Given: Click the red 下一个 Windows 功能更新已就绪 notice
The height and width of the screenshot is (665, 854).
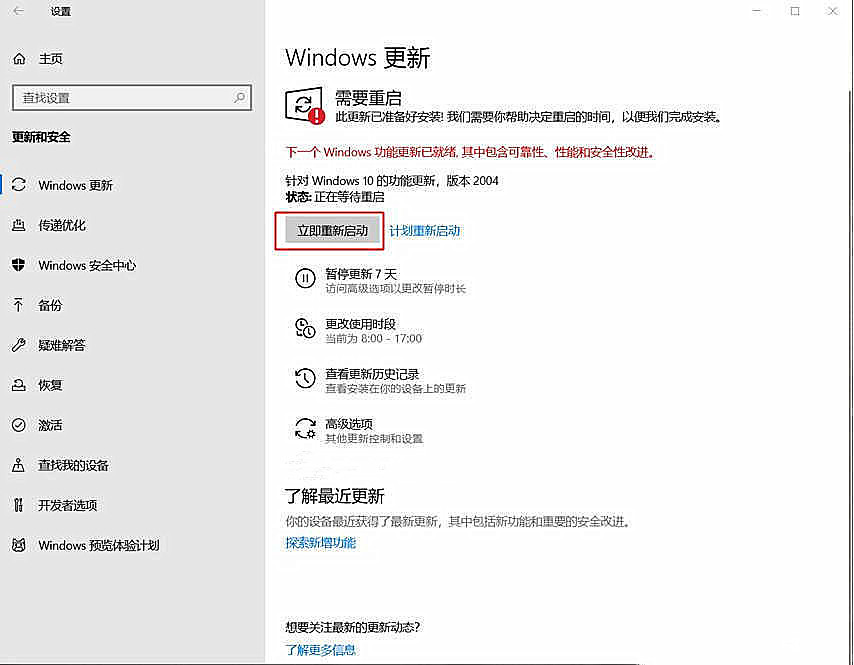Looking at the screenshot, I should pyautogui.click(x=471, y=152).
